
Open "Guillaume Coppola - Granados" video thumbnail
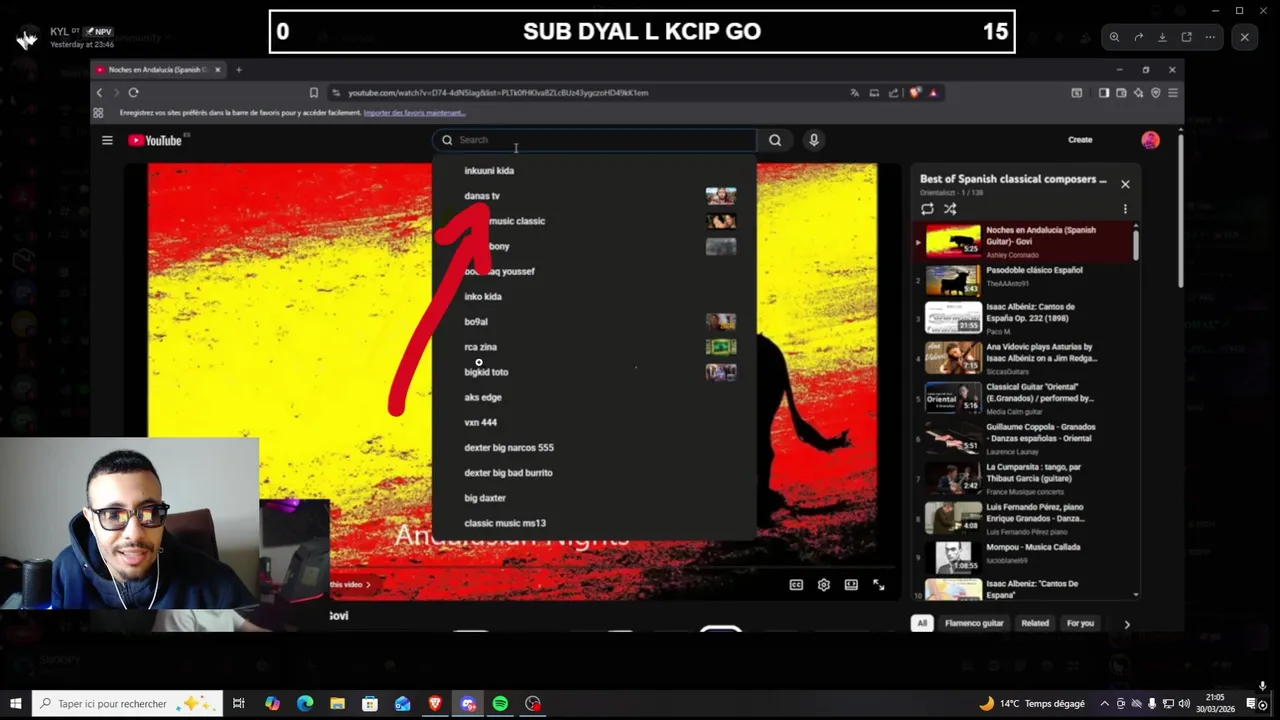point(953,438)
